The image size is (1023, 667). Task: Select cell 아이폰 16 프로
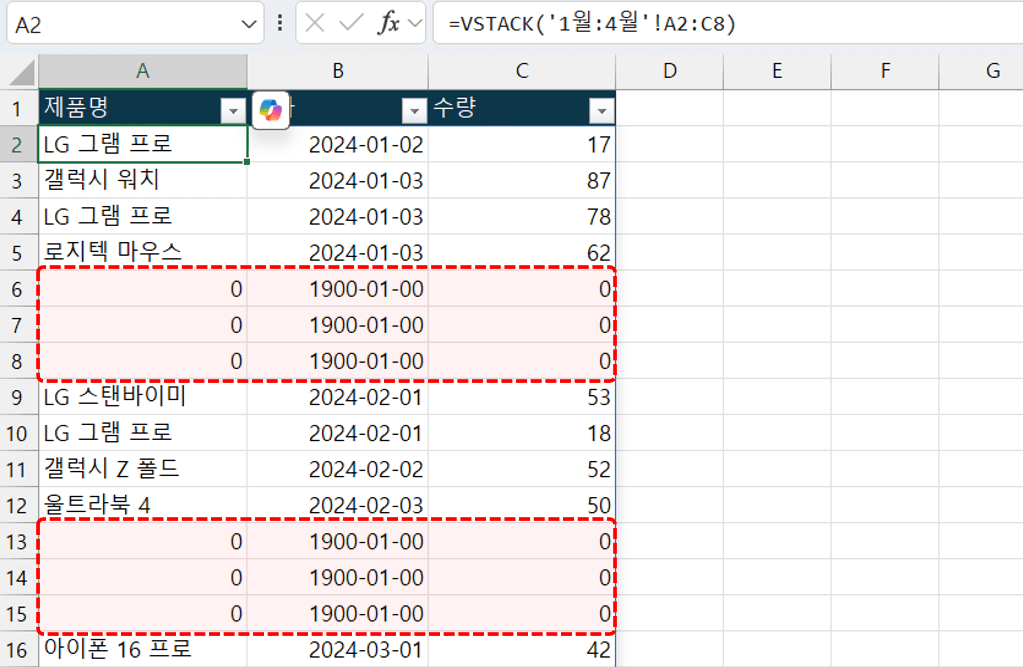tap(143, 649)
